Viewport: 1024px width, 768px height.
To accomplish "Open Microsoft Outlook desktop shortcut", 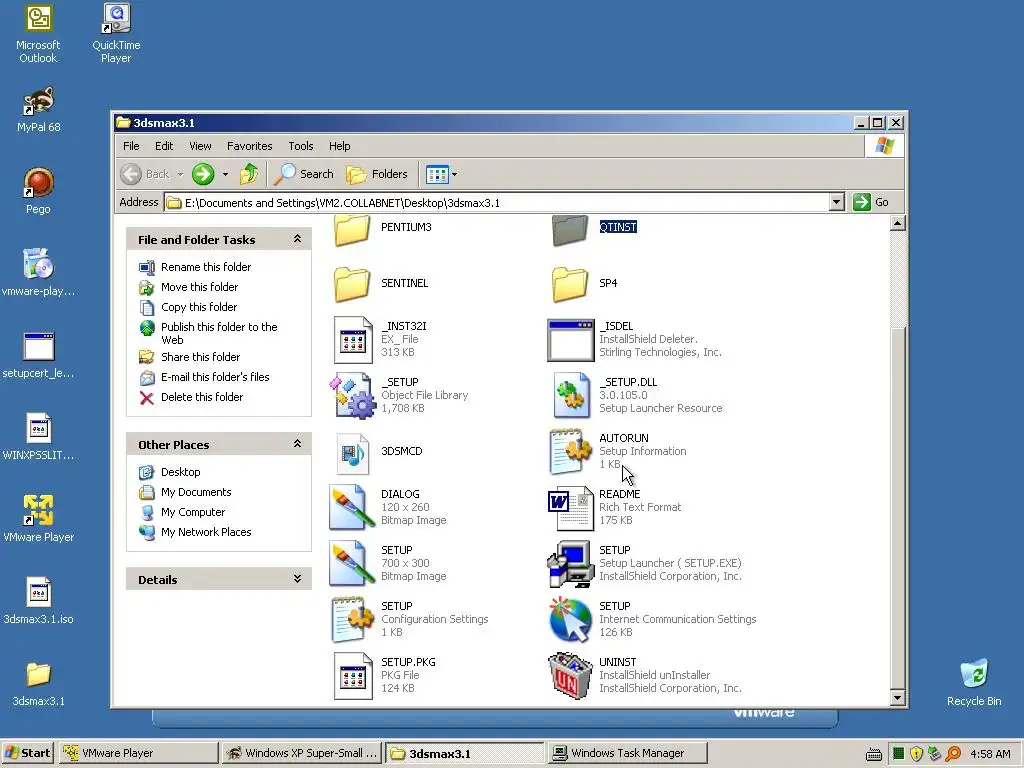I will pos(38,34).
